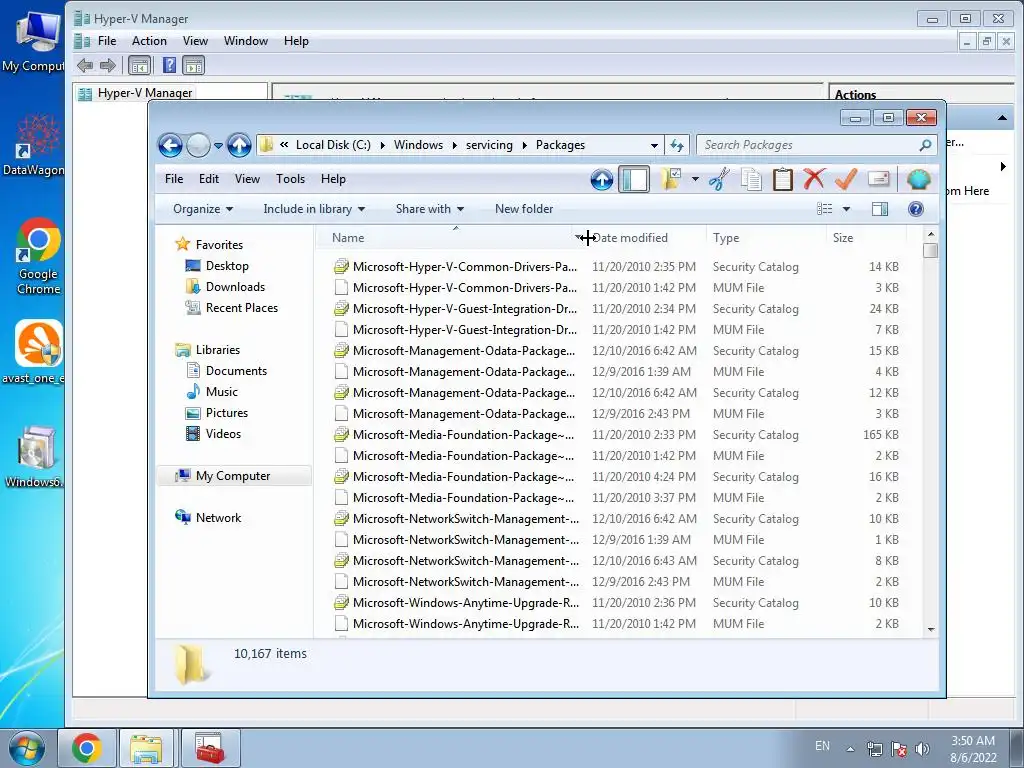
Task: Open address bar previous locations dropdown
Action: (x=654, y=146)
